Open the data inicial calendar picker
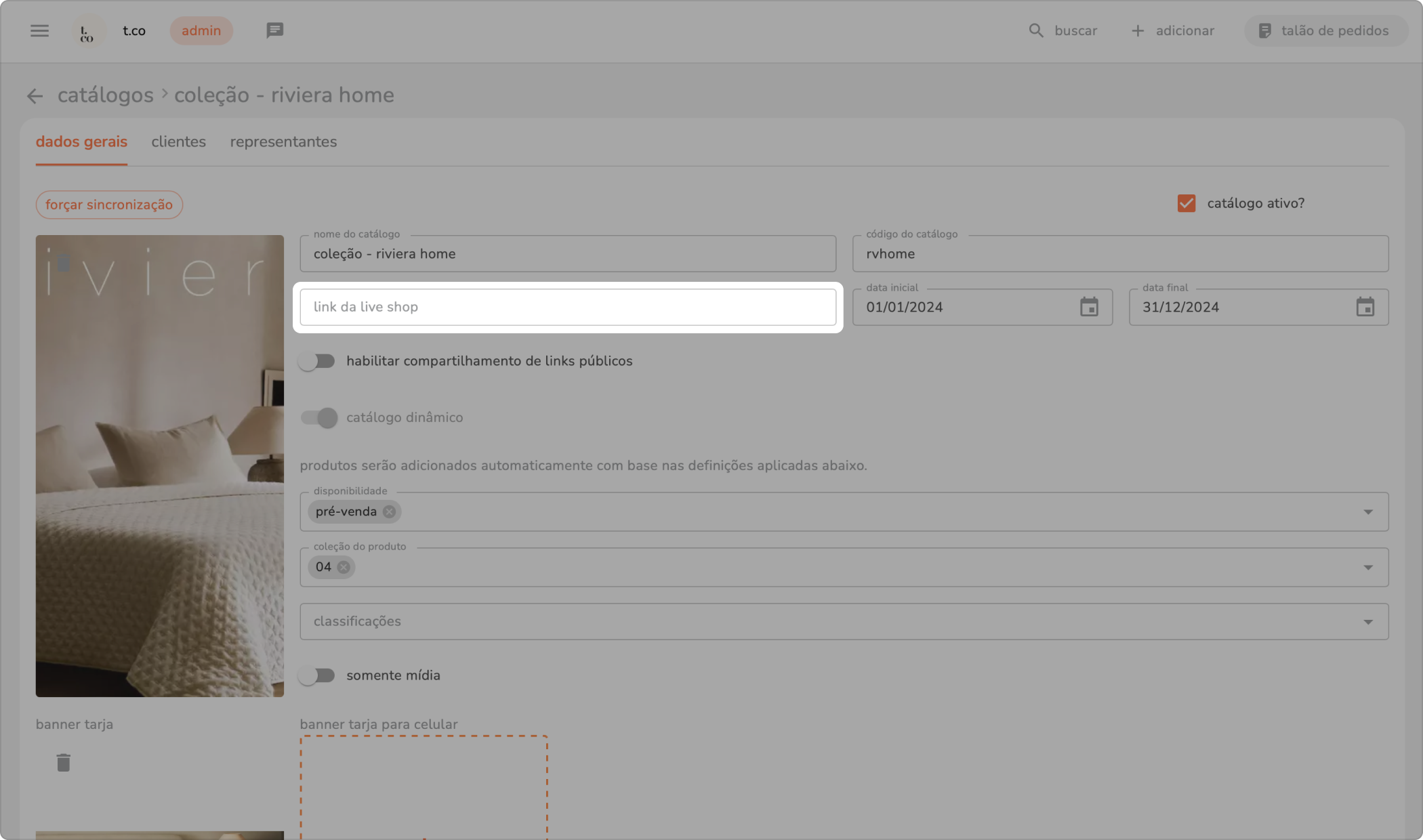This screenshot has height=840, width=1423. [x=1089, y=307]
